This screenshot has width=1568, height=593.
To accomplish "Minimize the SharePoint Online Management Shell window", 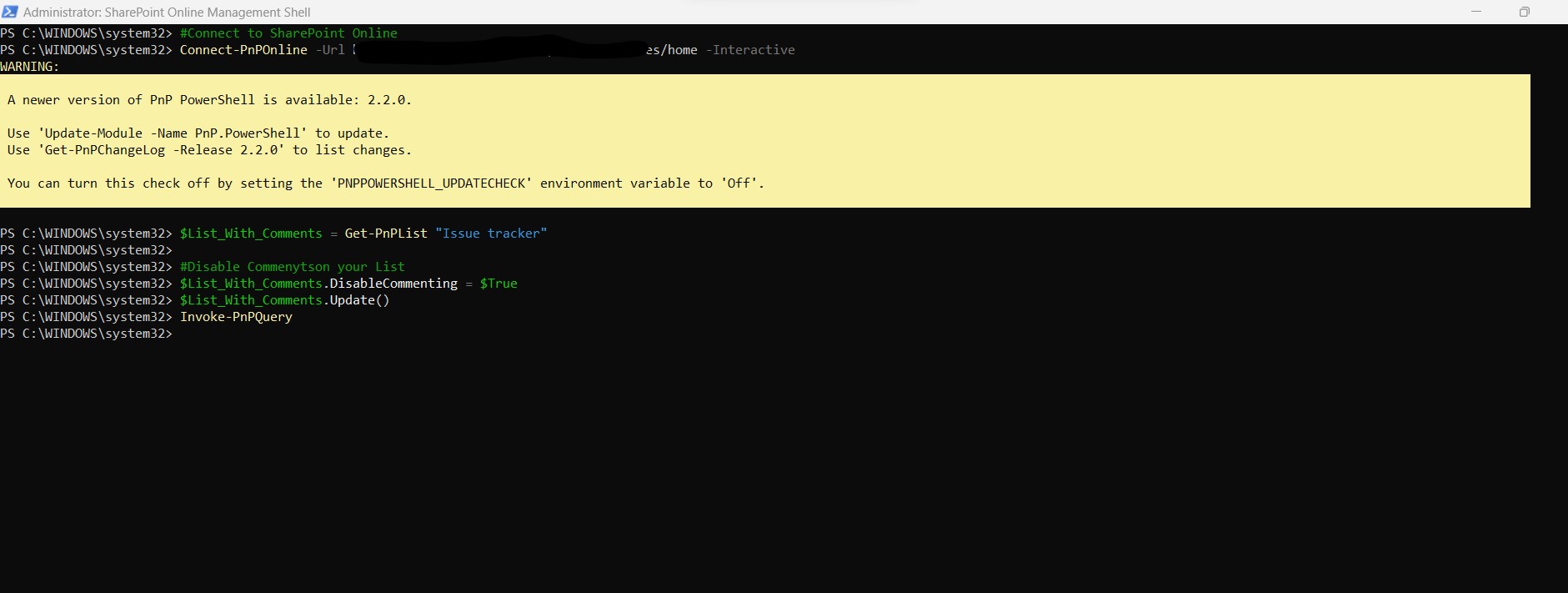I will [1476, 12].
